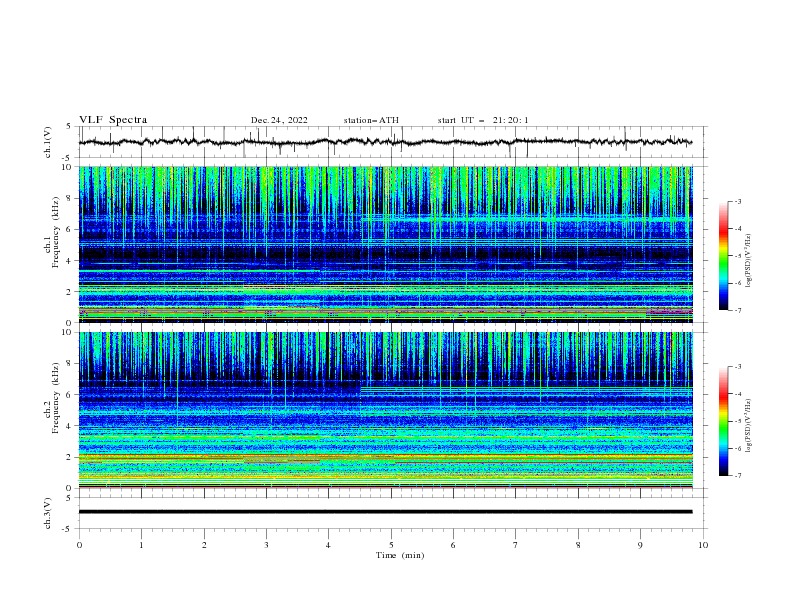Click the ch.1 waveform trace
792x612 pixels.
[385, 142]
